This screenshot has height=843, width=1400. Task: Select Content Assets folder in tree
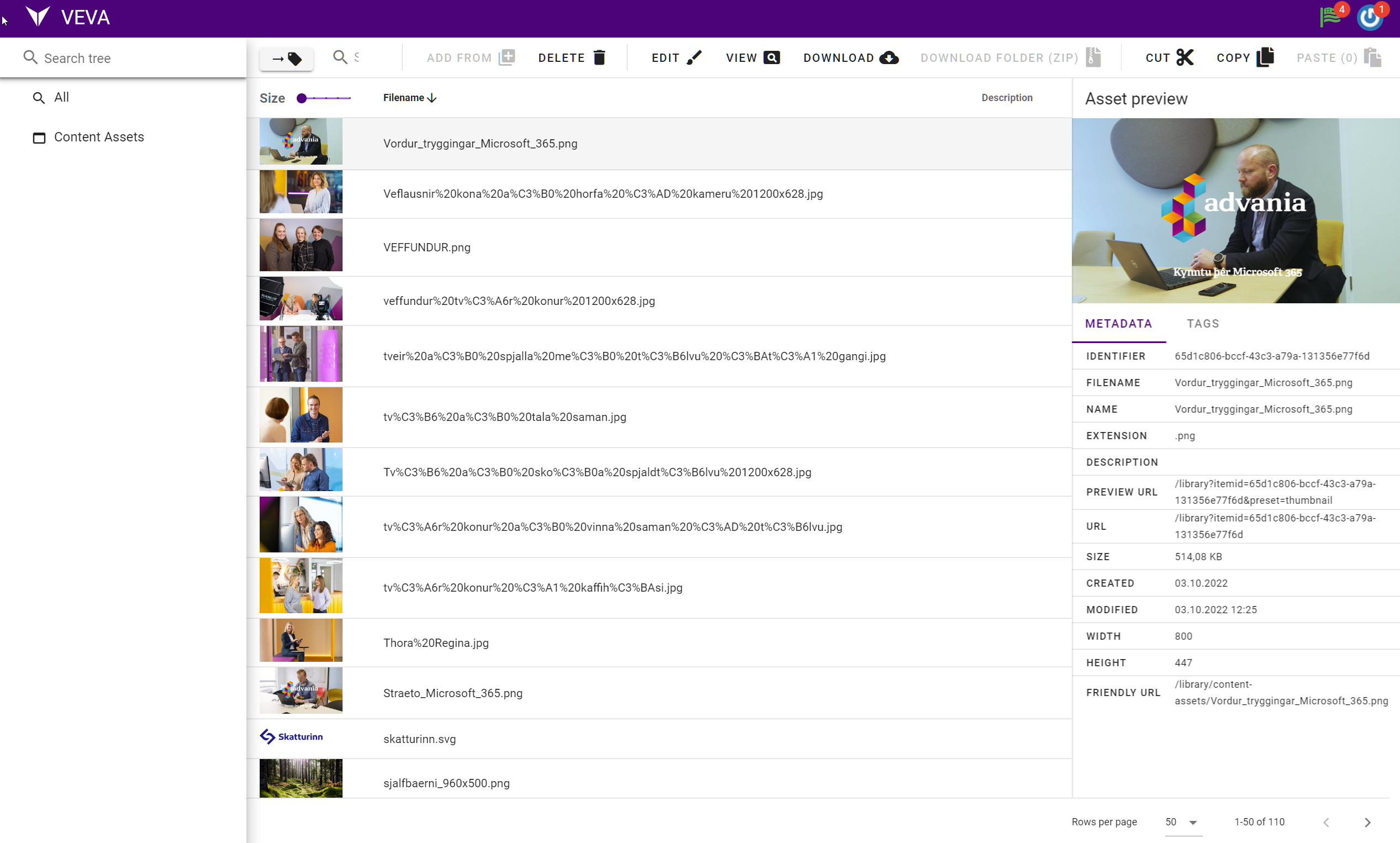99,137
